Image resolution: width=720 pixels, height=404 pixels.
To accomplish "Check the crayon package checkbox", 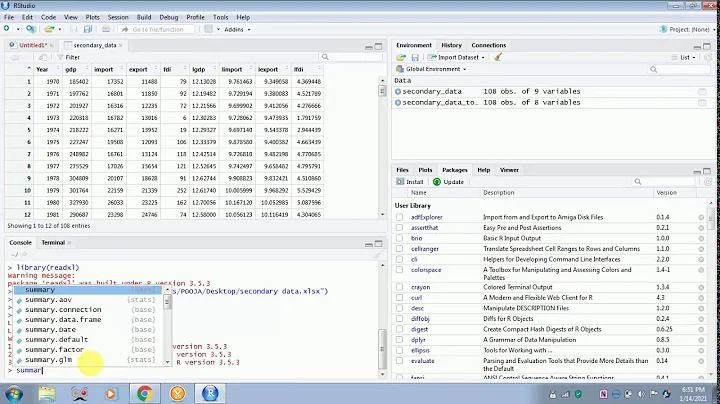I will click(399, 287).
